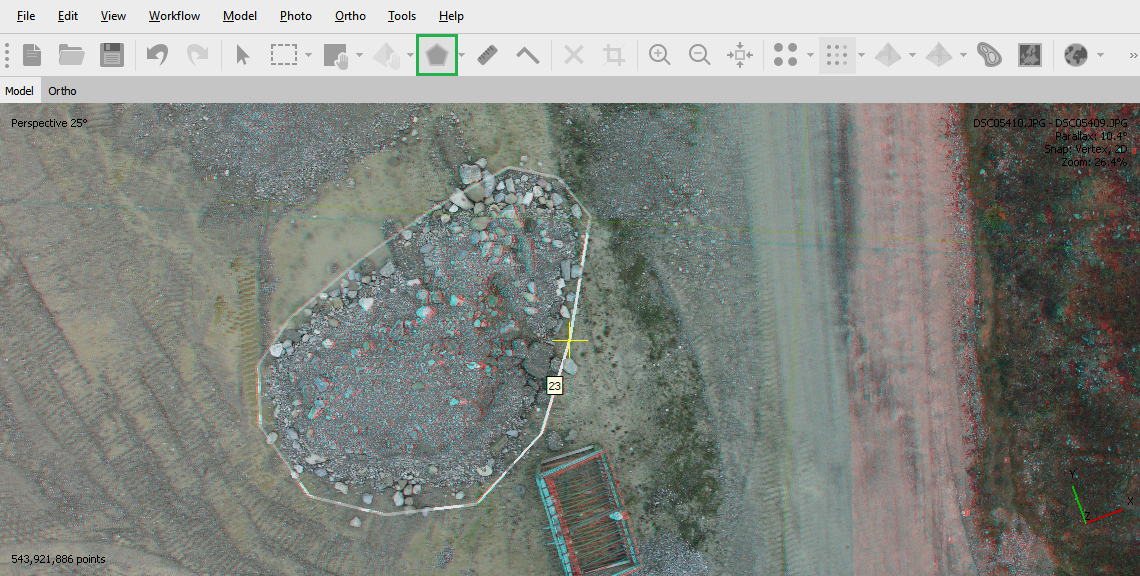Image resolution: width=1140 pixels, height=576 pixels.
Task: Open the Ortho menu
Action: point(350,16)
